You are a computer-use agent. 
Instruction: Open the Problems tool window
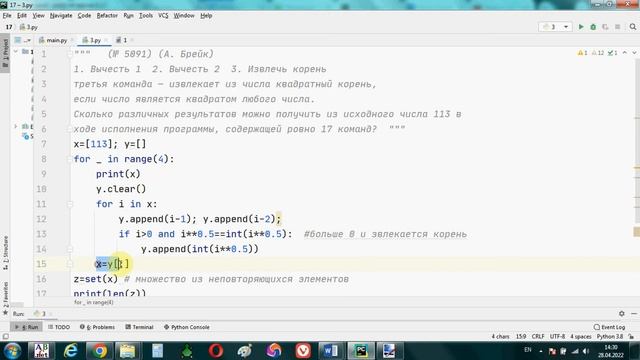(97, 327)
